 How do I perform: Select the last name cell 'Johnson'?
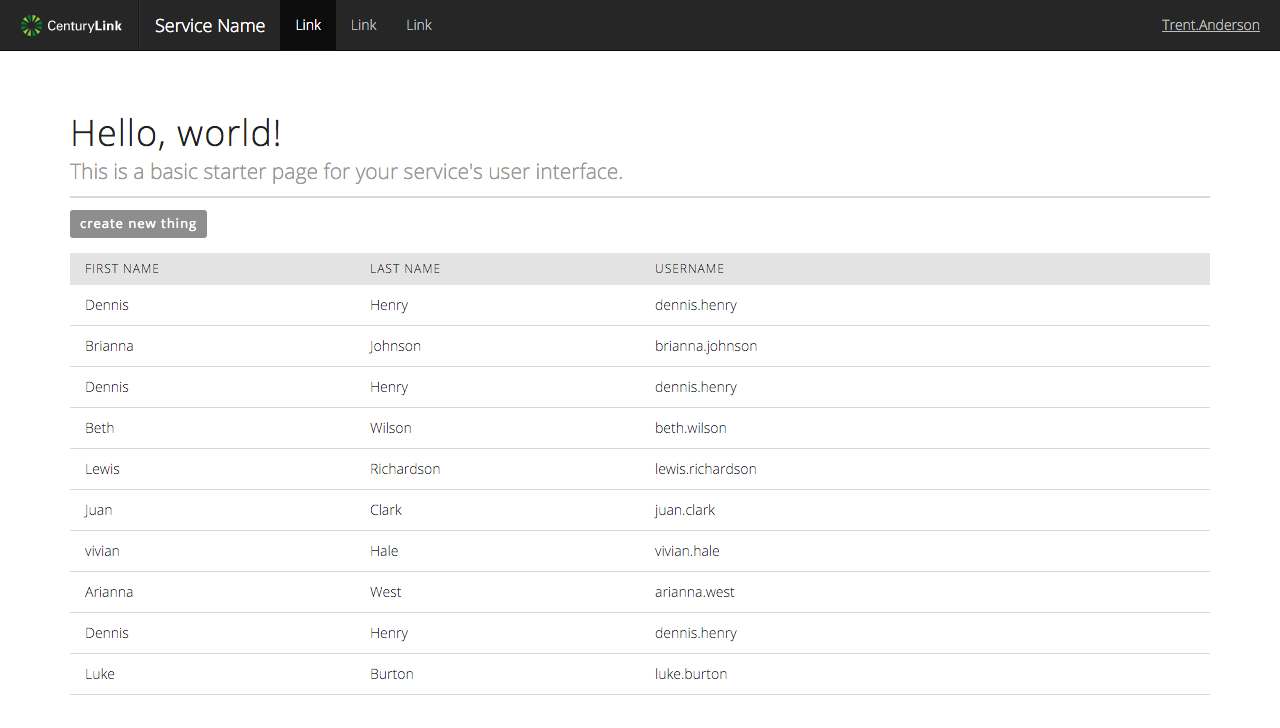[x=395, y=346]
